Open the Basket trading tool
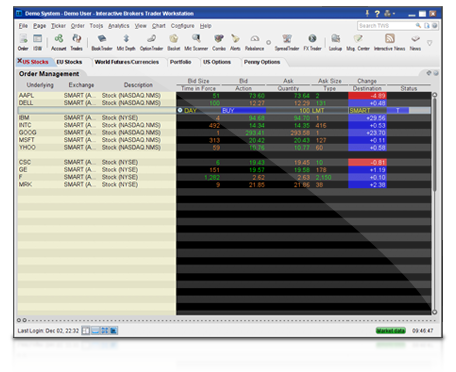456x372 pixels. click(x=174, y=42)
